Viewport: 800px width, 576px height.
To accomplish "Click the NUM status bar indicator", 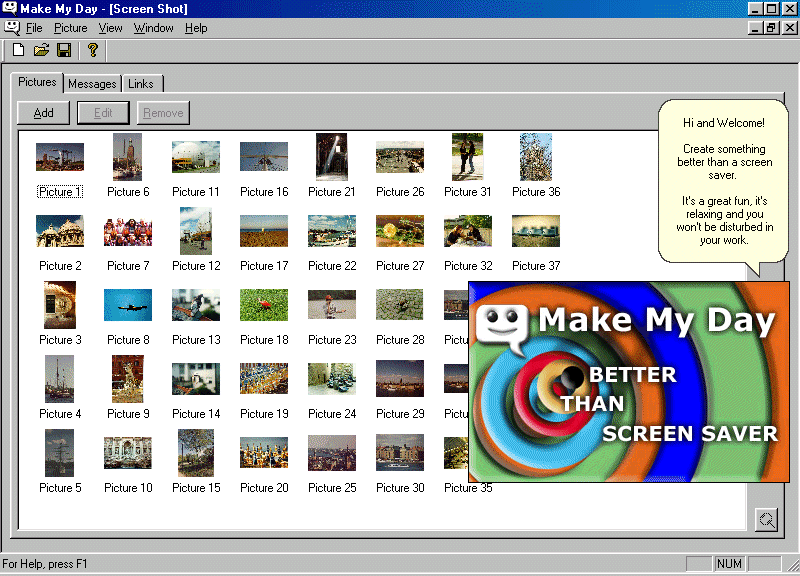I will coord(729,564).
